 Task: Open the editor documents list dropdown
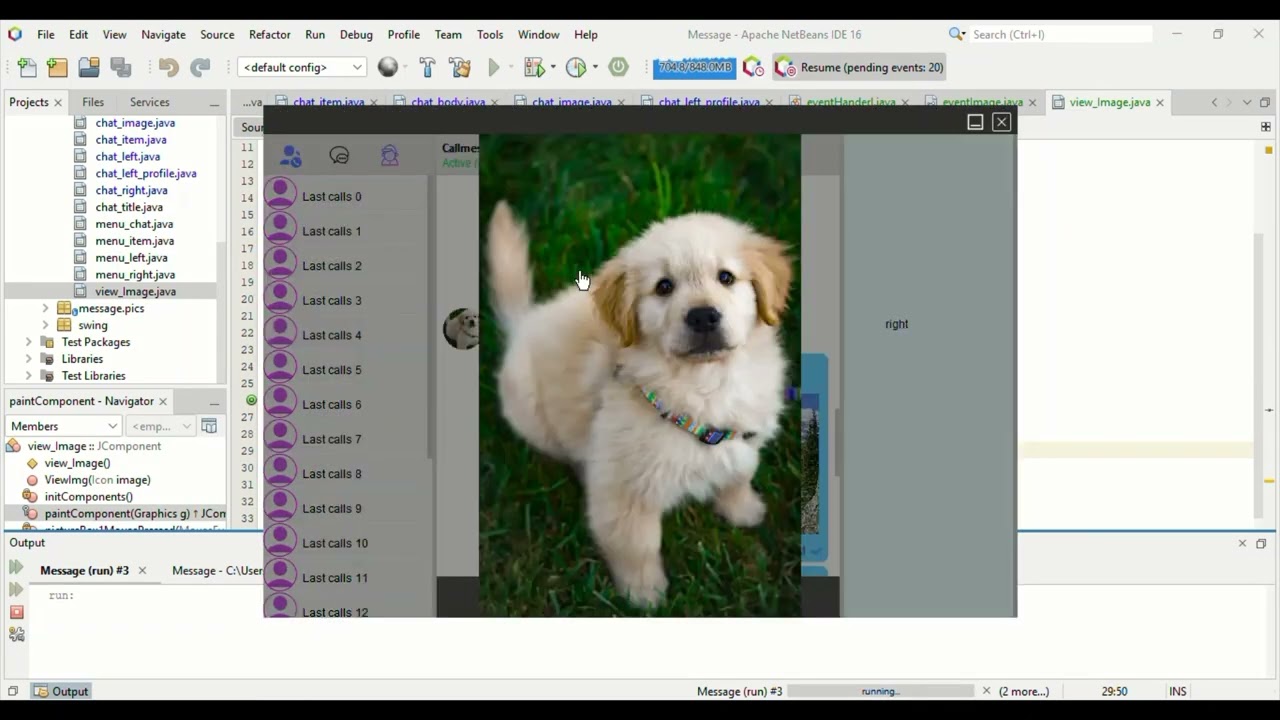pos(1247,102)
